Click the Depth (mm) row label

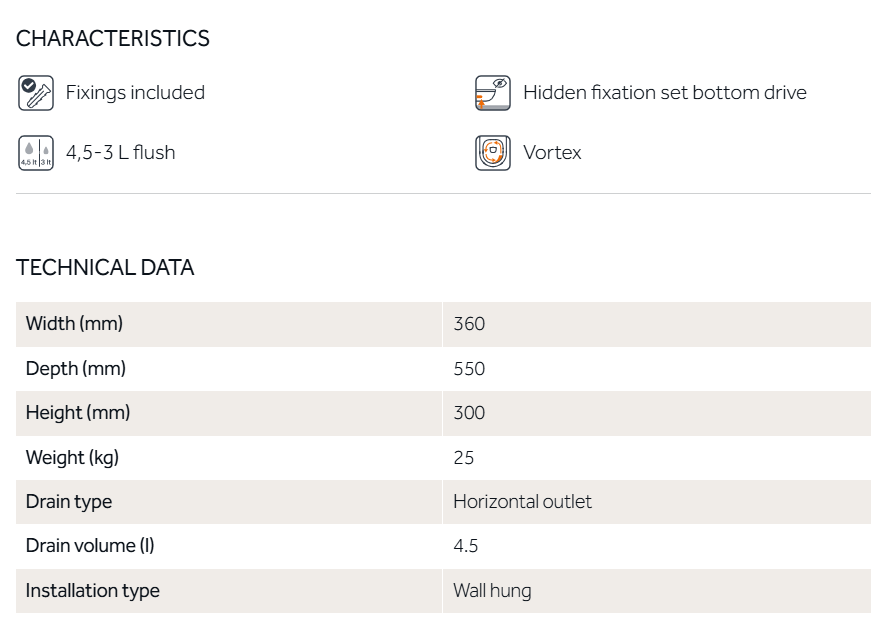76,369
